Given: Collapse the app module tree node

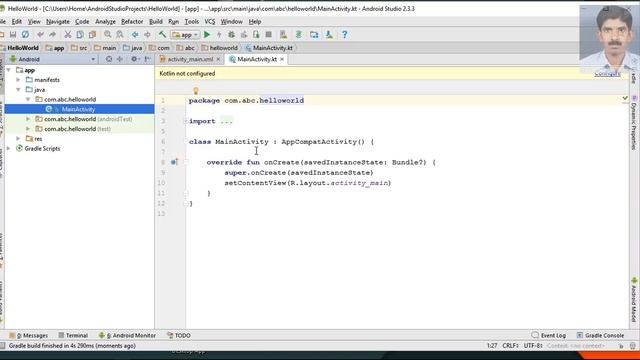Looking at the screenshot, I should (9, 70).
